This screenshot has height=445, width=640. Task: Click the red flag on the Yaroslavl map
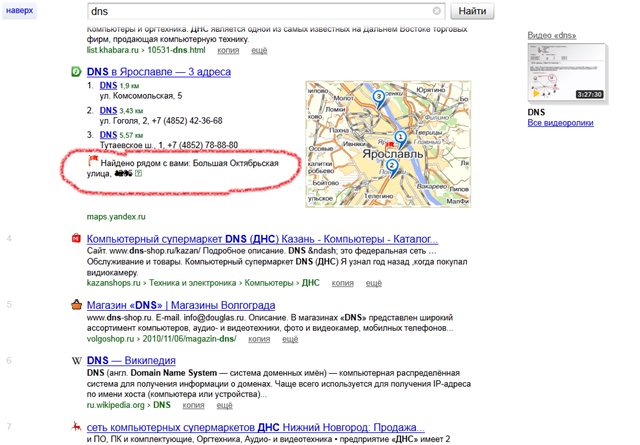tap(389, 145)
